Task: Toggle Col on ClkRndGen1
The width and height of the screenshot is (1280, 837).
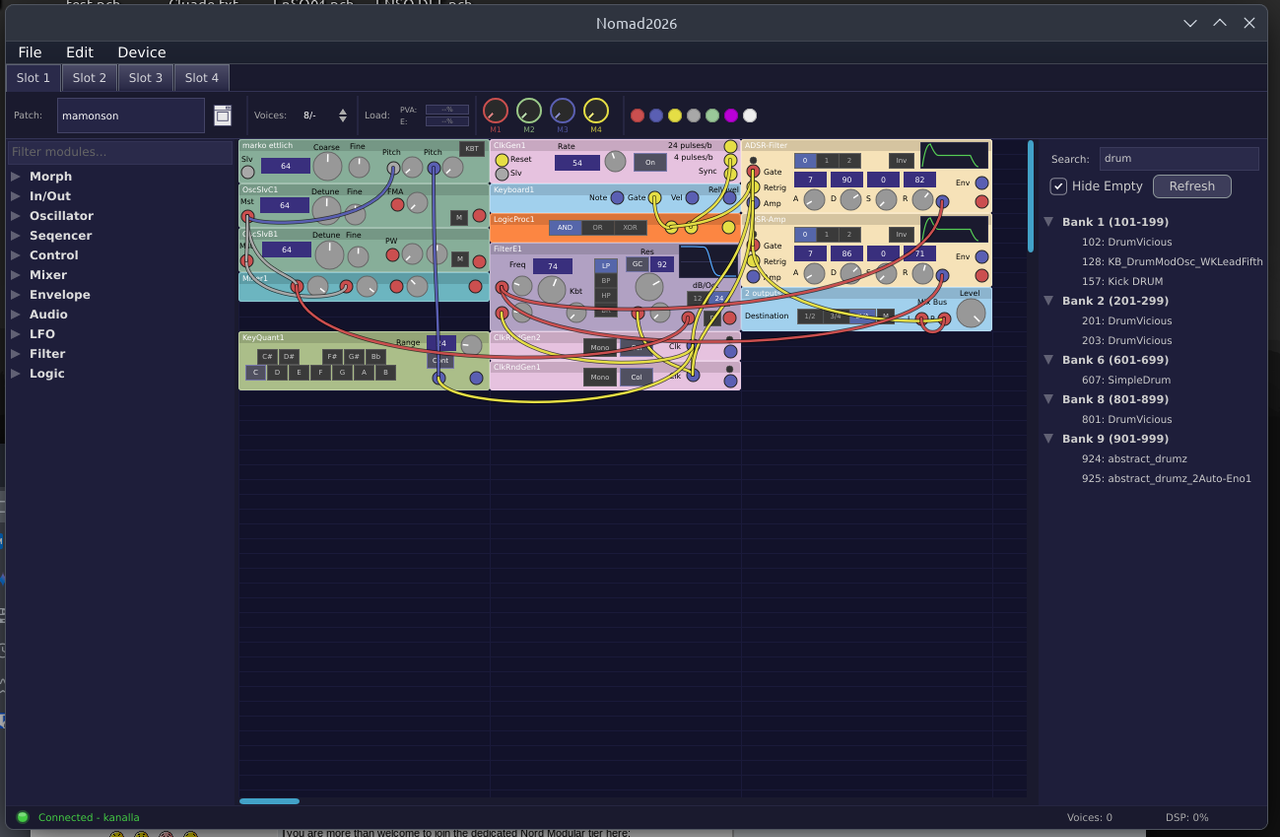Action: pos(636,377)
